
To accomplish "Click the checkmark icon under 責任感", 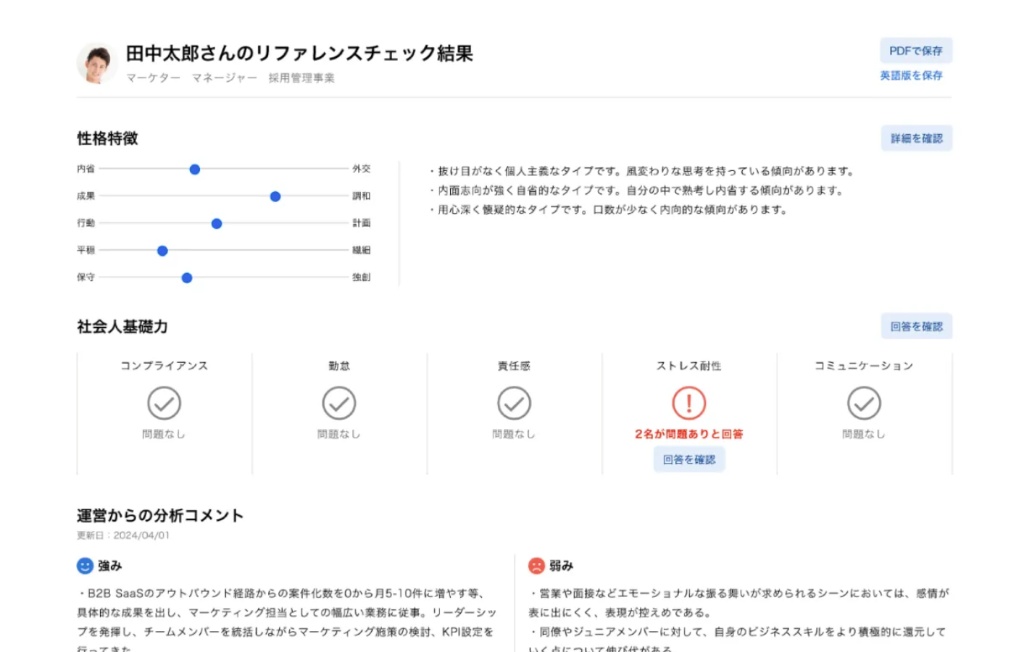I will [x=514, y=403].
